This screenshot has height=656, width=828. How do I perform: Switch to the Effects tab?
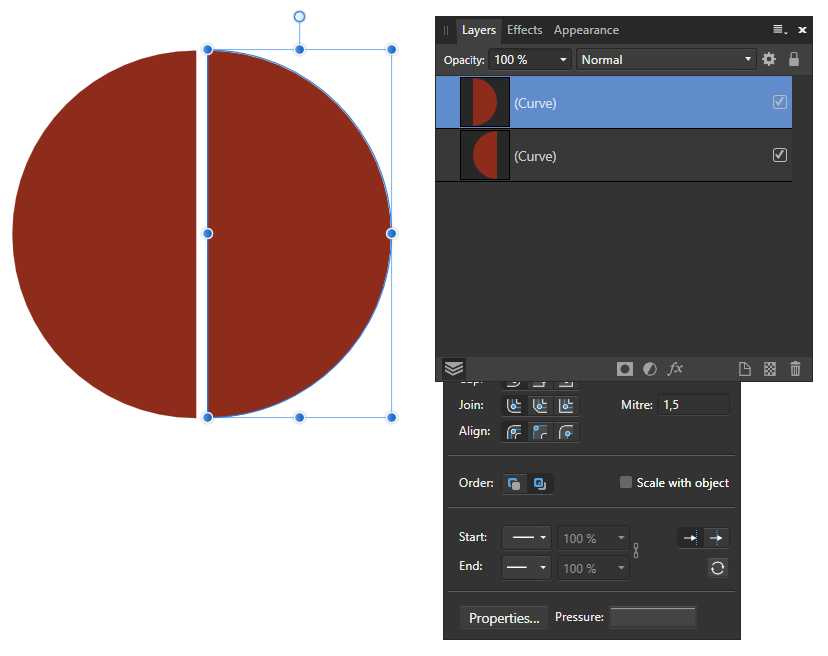524,30
